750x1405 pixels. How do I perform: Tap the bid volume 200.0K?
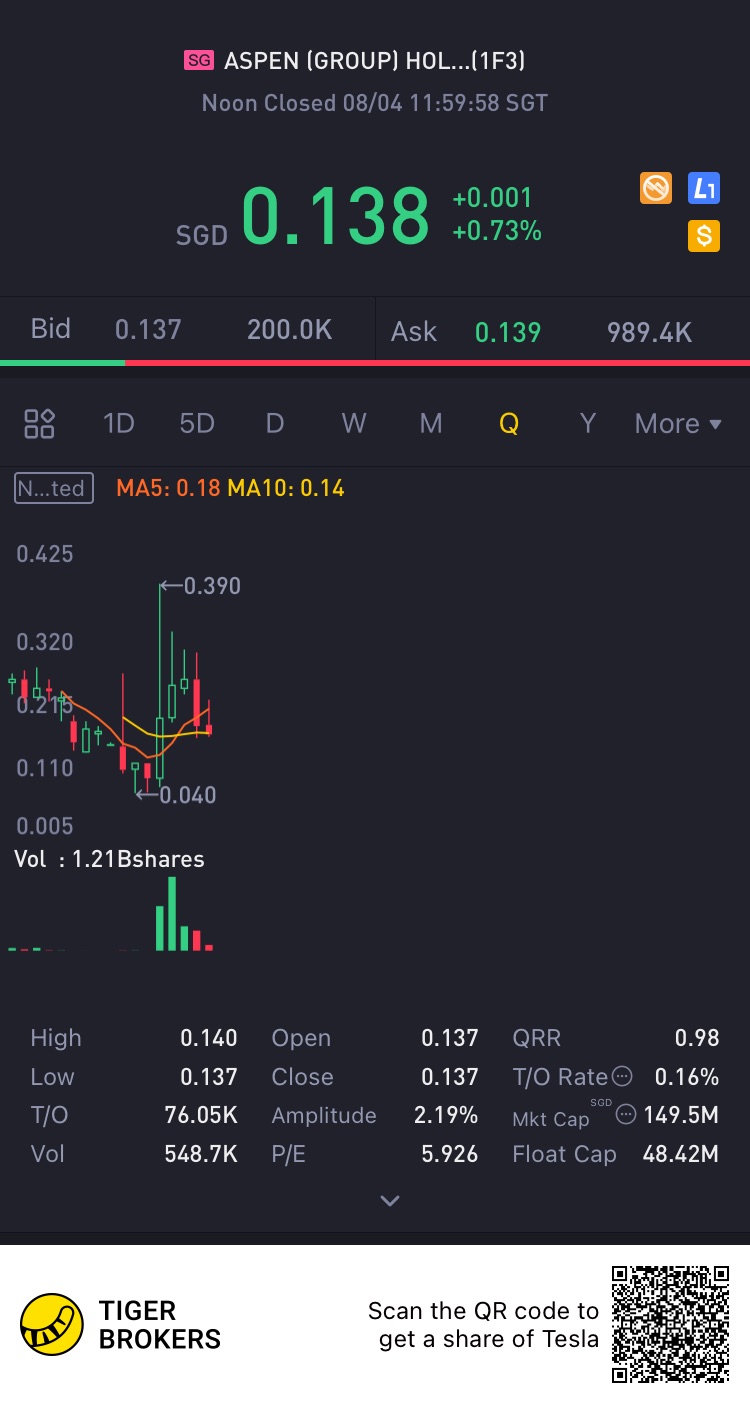pyautogui.click(x=290, y=330)
